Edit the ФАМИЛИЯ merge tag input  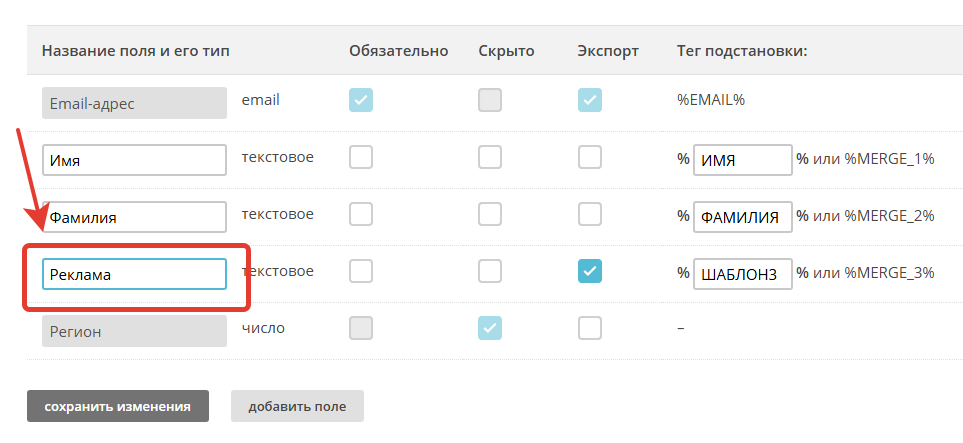(x=742, y=217)
